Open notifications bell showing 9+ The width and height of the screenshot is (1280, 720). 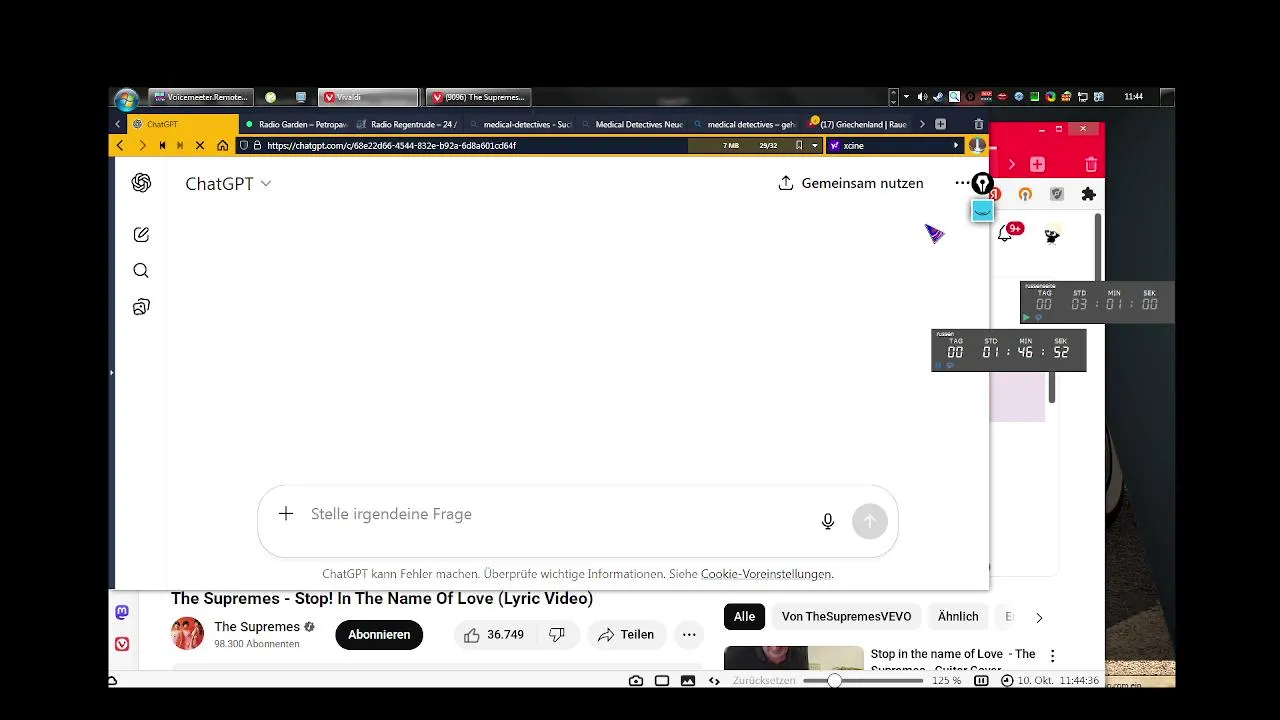coord(1005,234)
